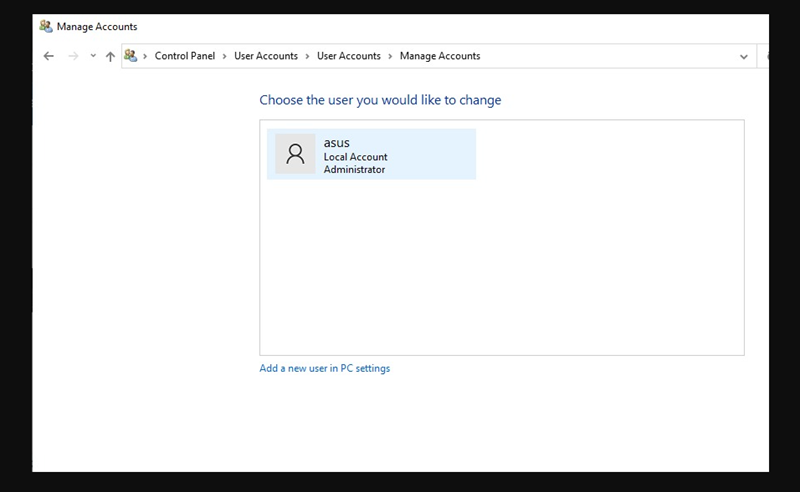Go up one level with Up arrow
Image resolution: width=800 pixels, height=492 pixels.
tap(110, 57)
